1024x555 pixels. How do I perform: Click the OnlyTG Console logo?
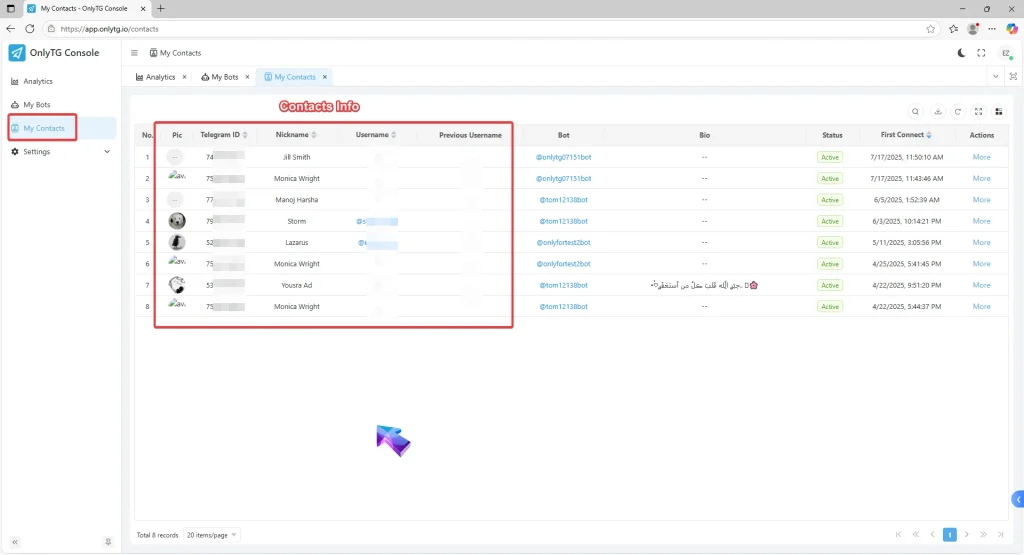[x=54, y=53]
